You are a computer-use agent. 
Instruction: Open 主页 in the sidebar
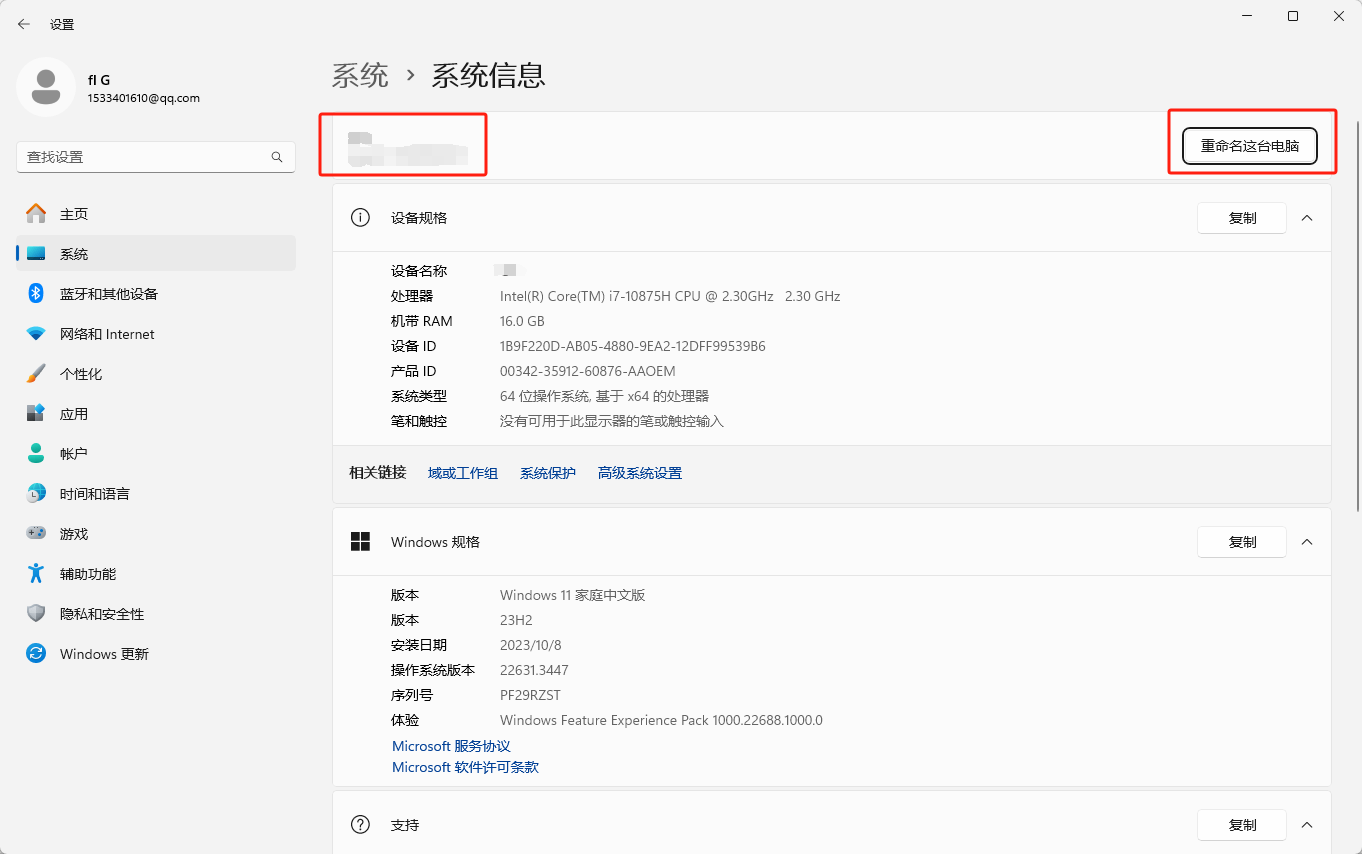point(156,214)
